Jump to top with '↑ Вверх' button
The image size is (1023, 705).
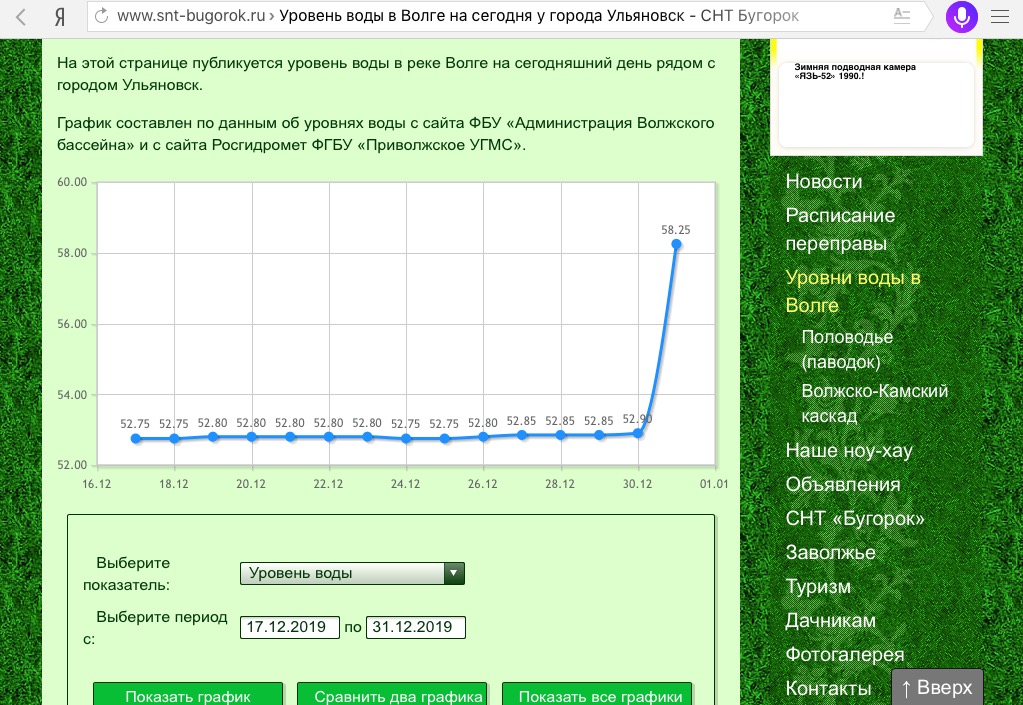[937, 687]
